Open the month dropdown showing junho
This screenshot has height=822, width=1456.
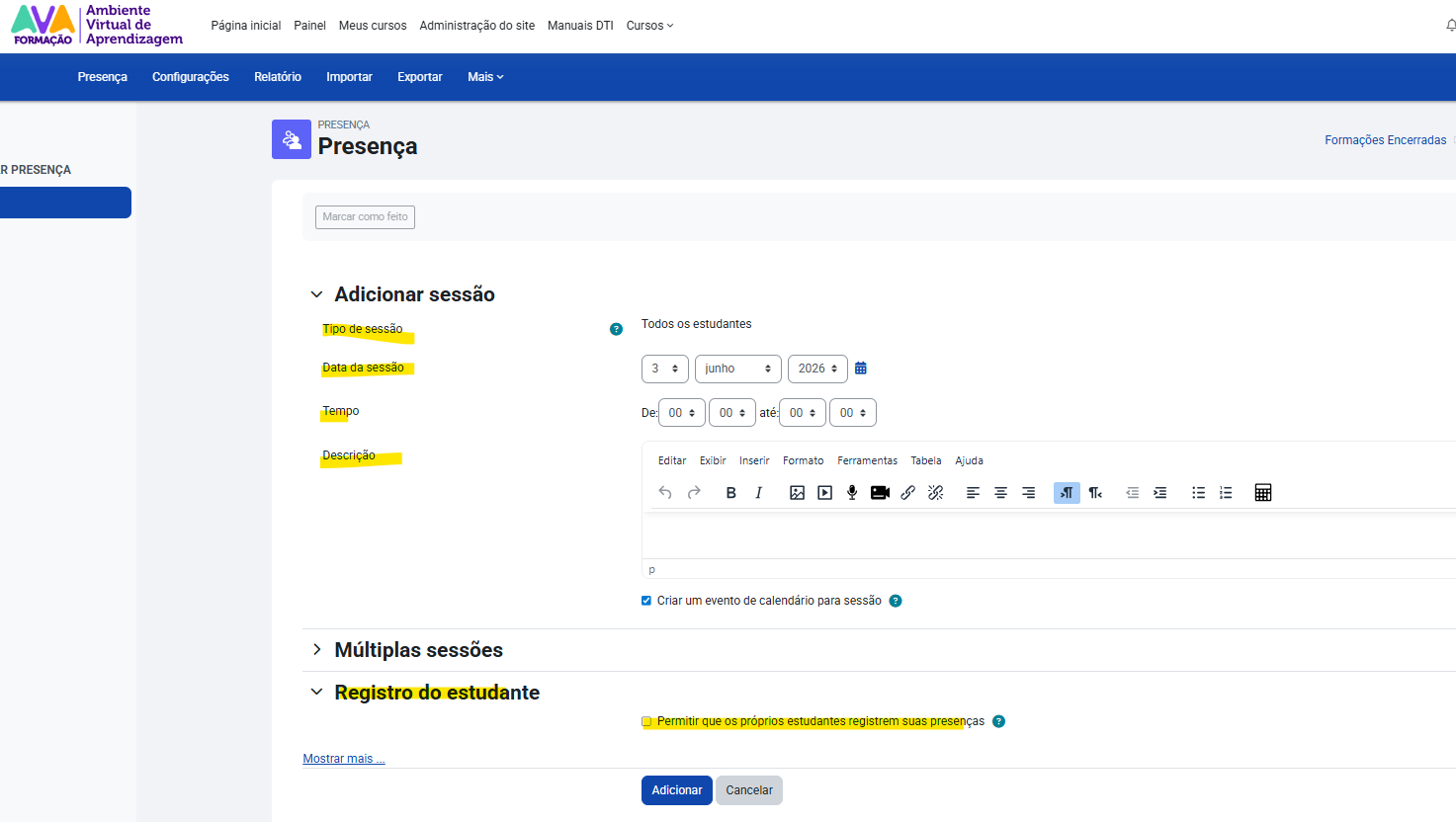(x=738, y=369)
